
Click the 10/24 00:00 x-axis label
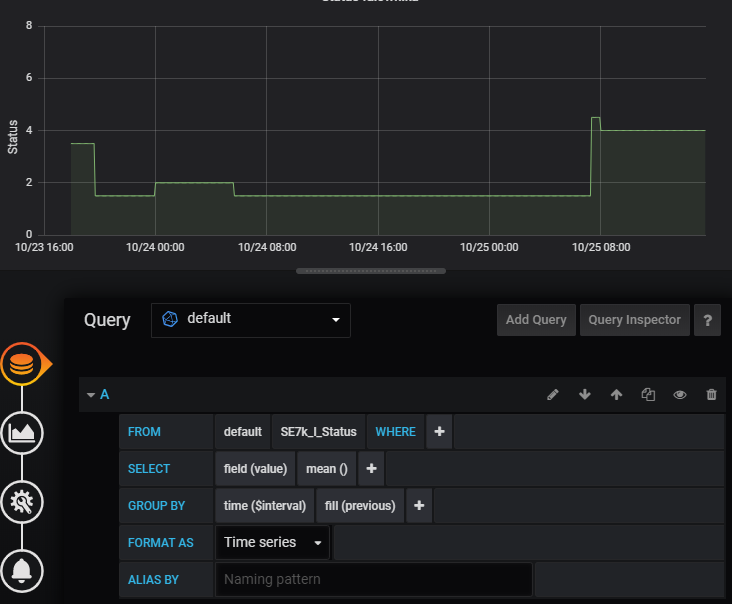click(x=155, y=247)
